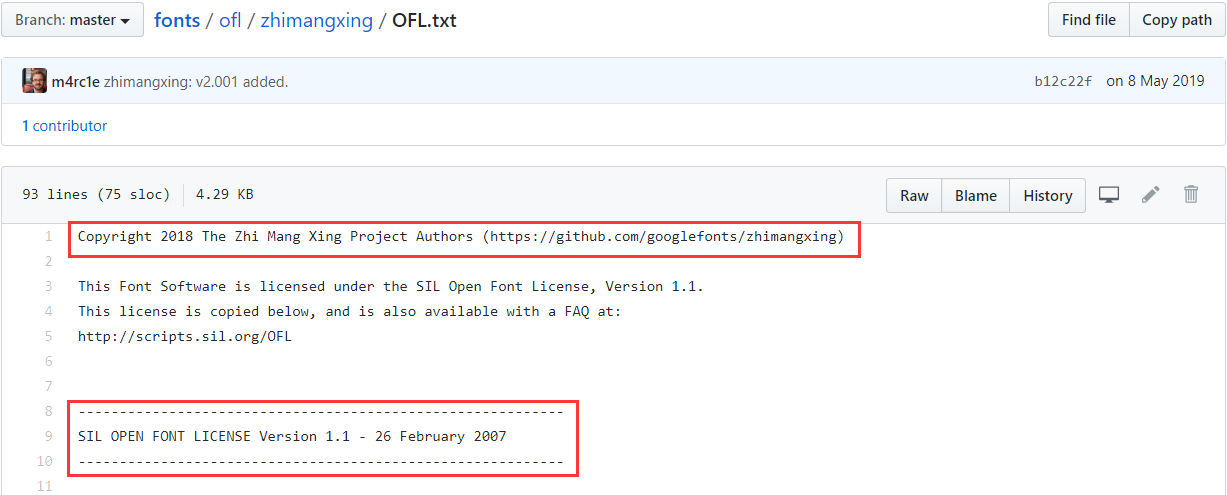Click the Copy path button
Screen dimensions: 1227x495
1177,20
